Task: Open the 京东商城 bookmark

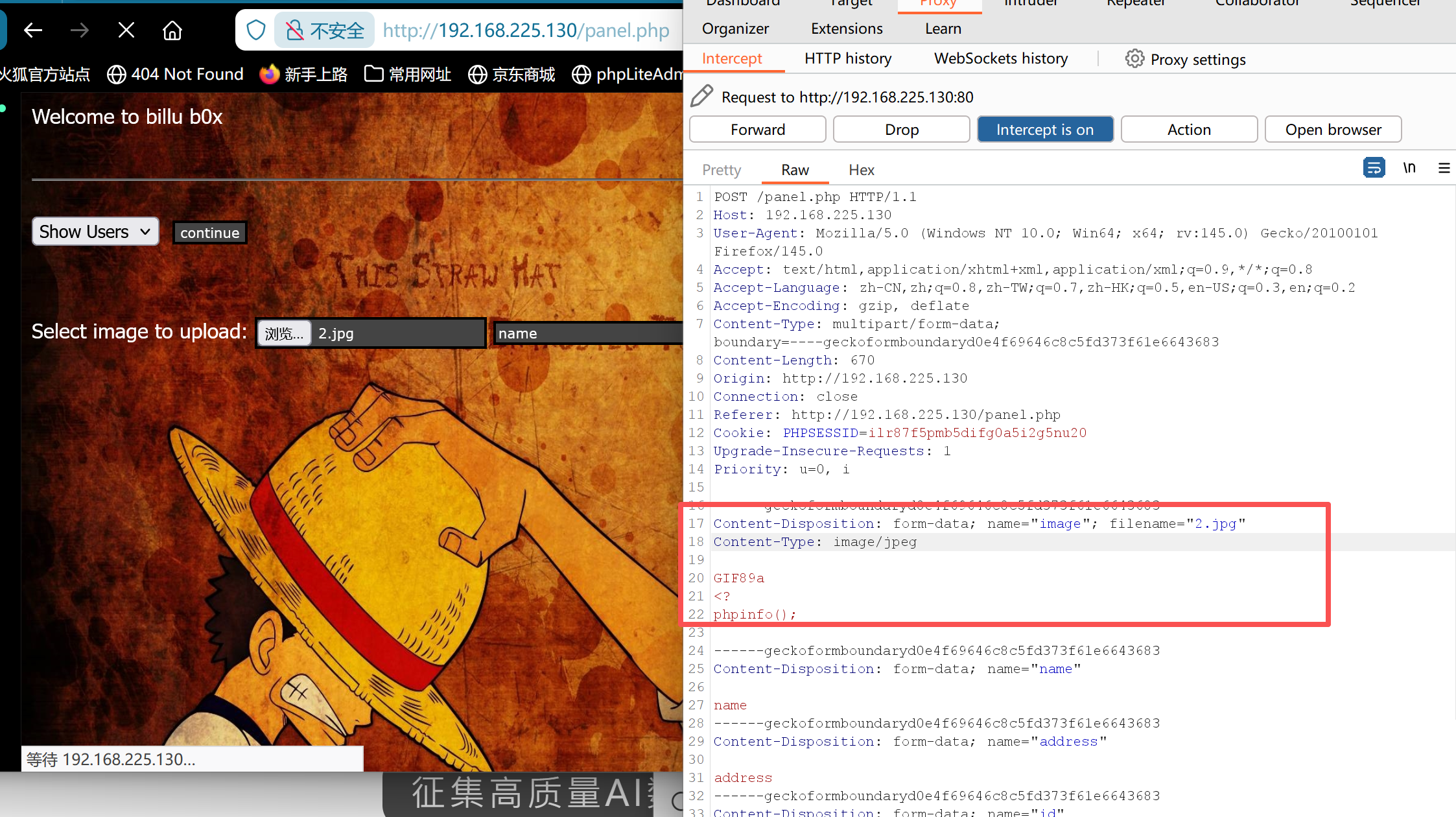Action: (x=511, y=74)
